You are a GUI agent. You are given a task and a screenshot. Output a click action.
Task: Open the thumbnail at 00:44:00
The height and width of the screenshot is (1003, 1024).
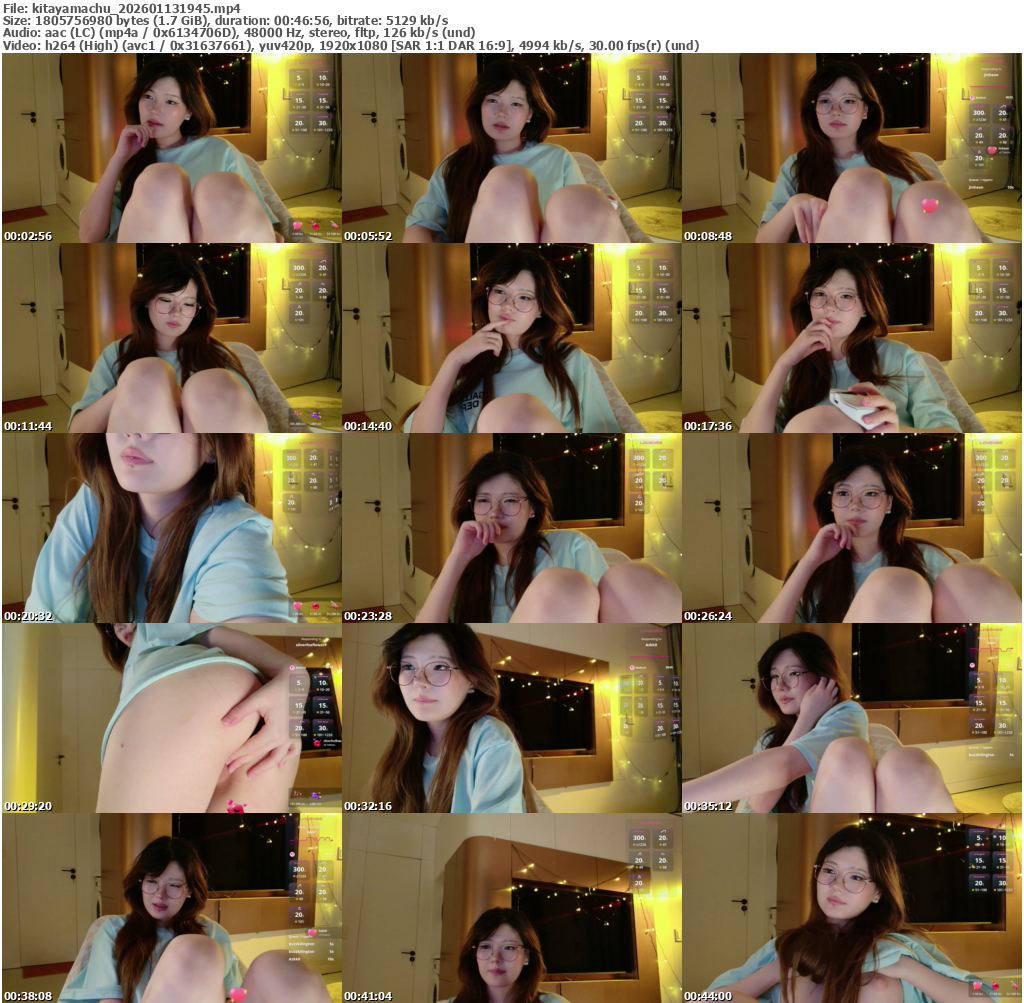click(852, 908)
